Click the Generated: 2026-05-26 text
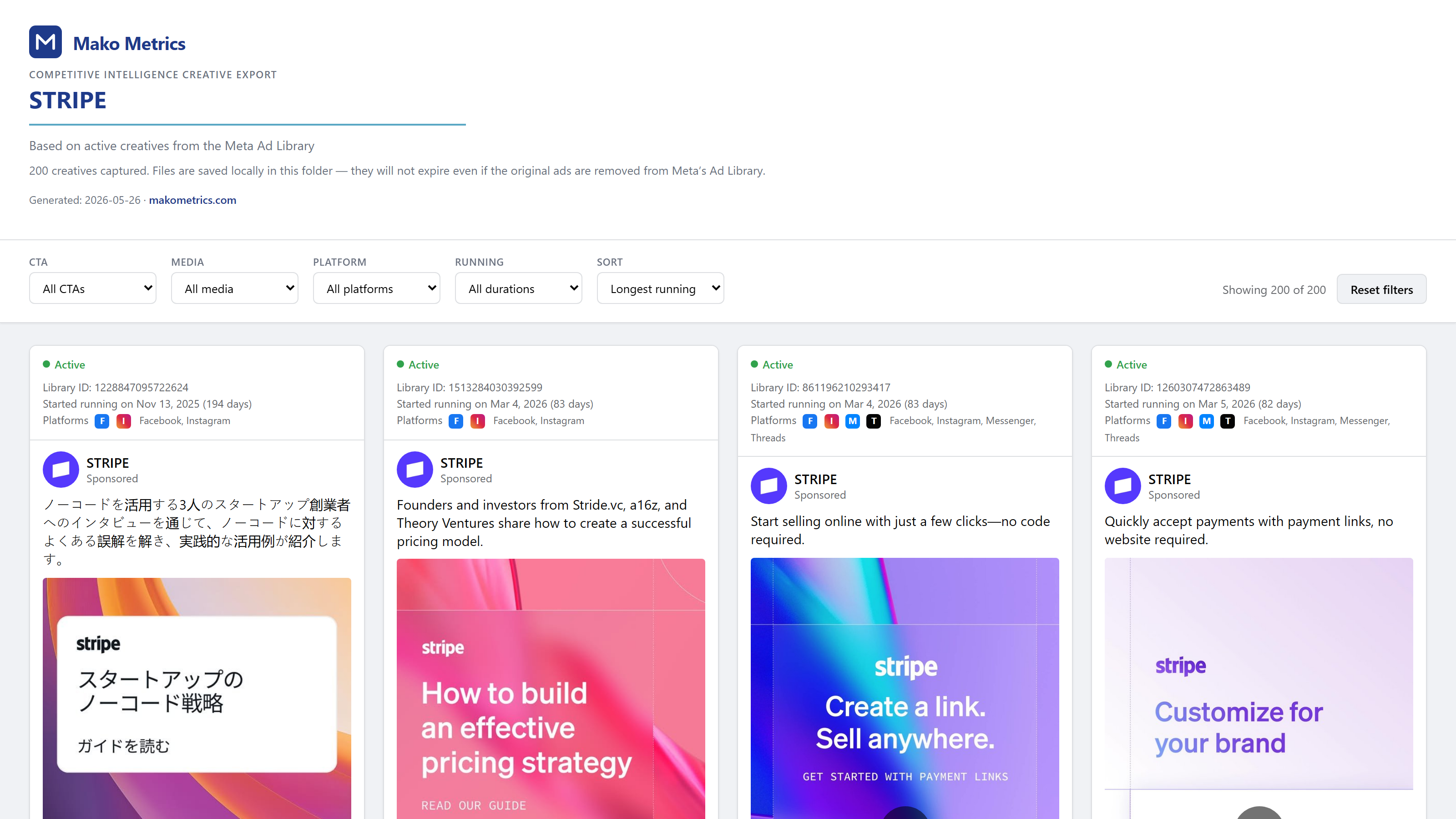 pyautogui.click(x=85, y=200)
